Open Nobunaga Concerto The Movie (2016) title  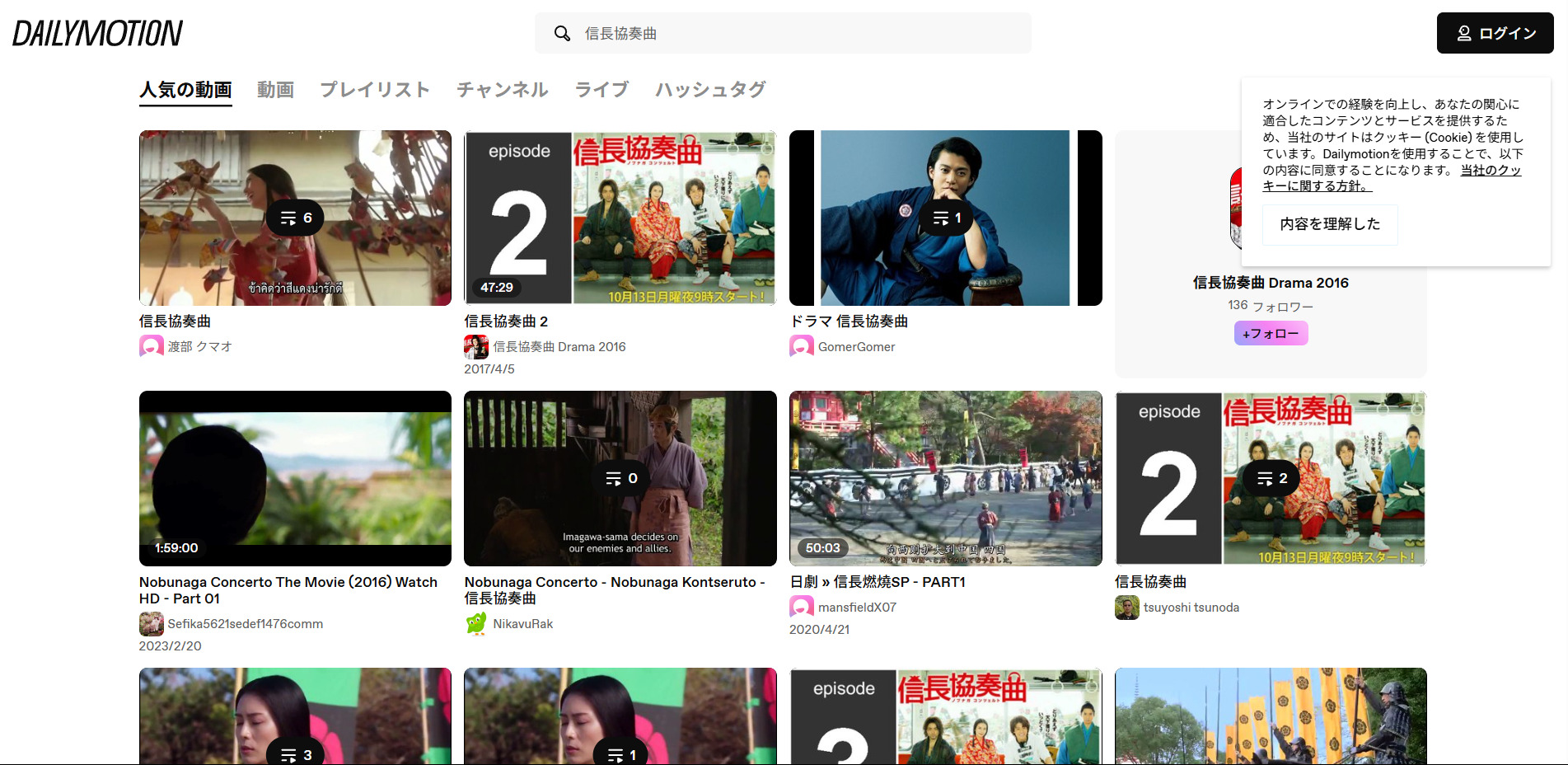click(x=288, y=590)
